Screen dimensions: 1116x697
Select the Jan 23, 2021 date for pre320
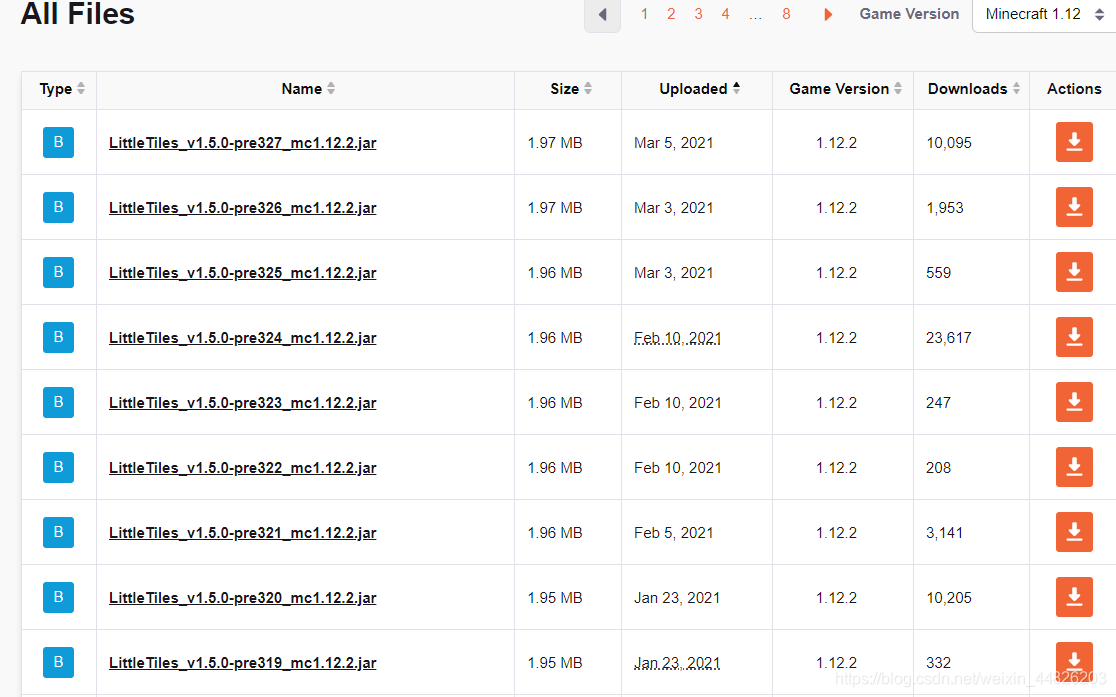(677, 597)
